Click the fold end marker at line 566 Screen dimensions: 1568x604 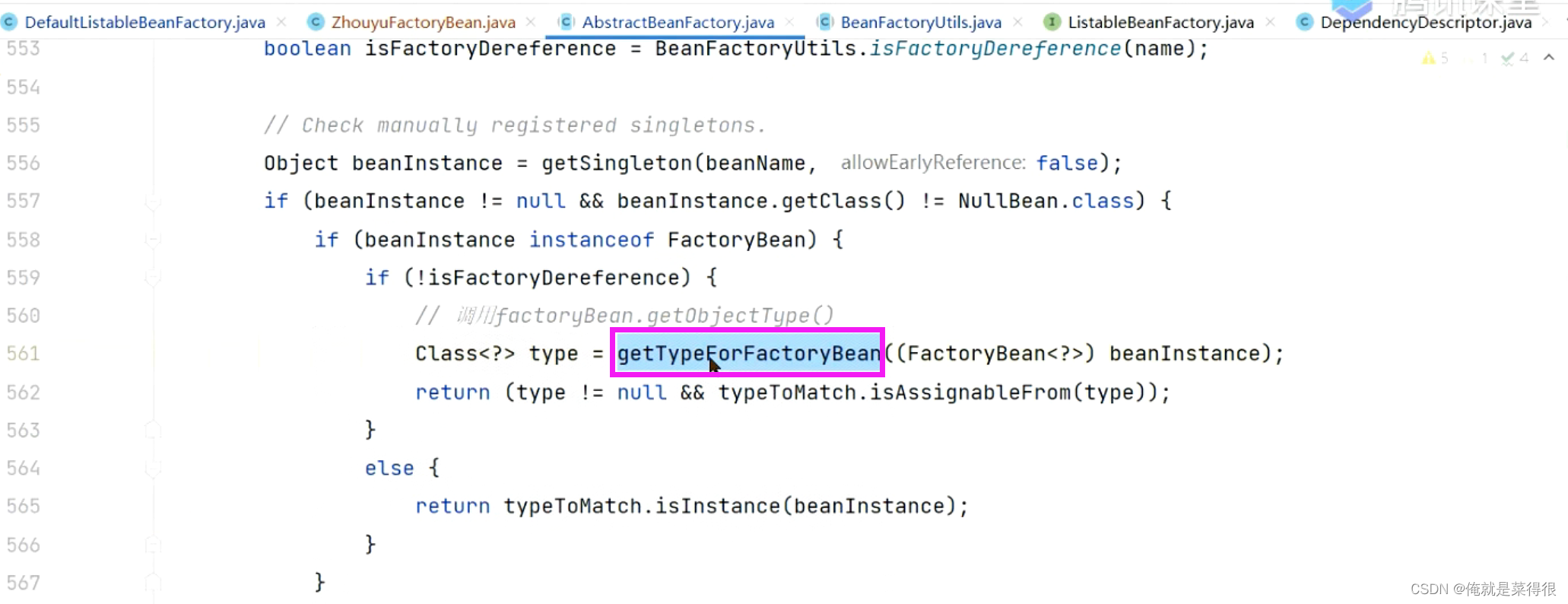click(153, 545)
